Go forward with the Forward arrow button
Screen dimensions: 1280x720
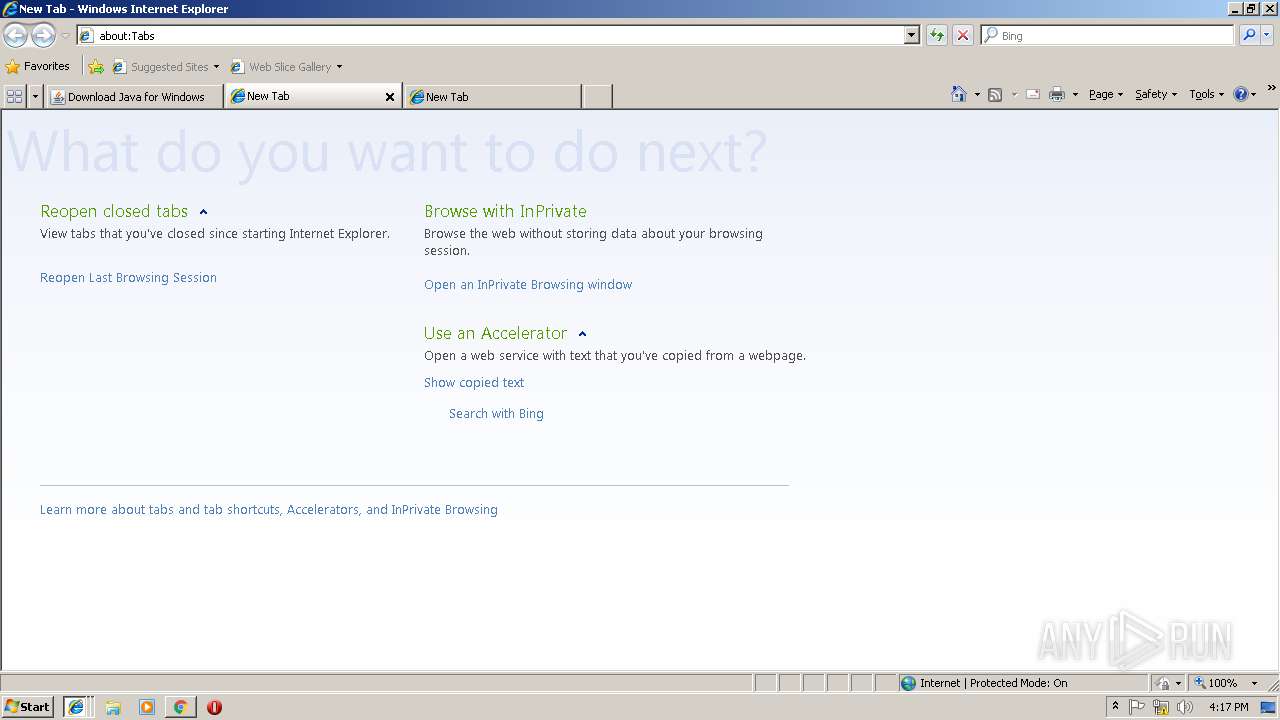43,36
